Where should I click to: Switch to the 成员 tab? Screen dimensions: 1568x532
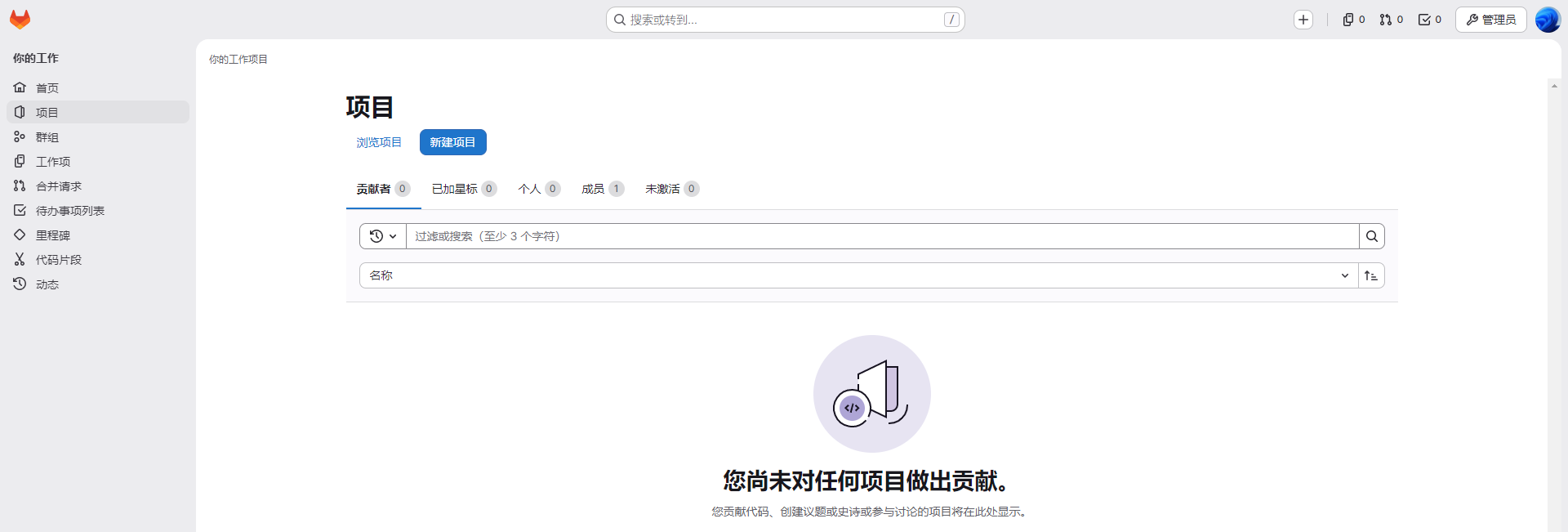pos(603,189)
